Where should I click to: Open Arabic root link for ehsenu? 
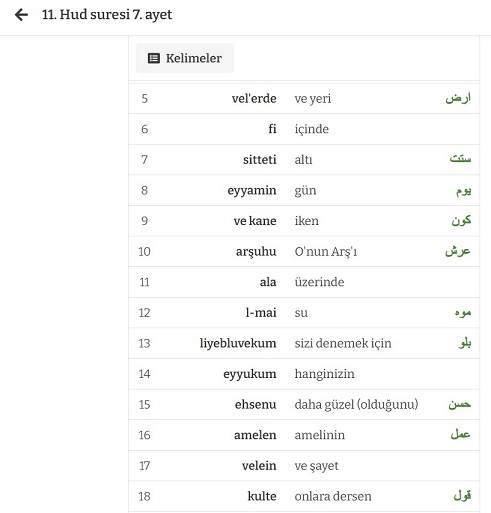(459, 404)
